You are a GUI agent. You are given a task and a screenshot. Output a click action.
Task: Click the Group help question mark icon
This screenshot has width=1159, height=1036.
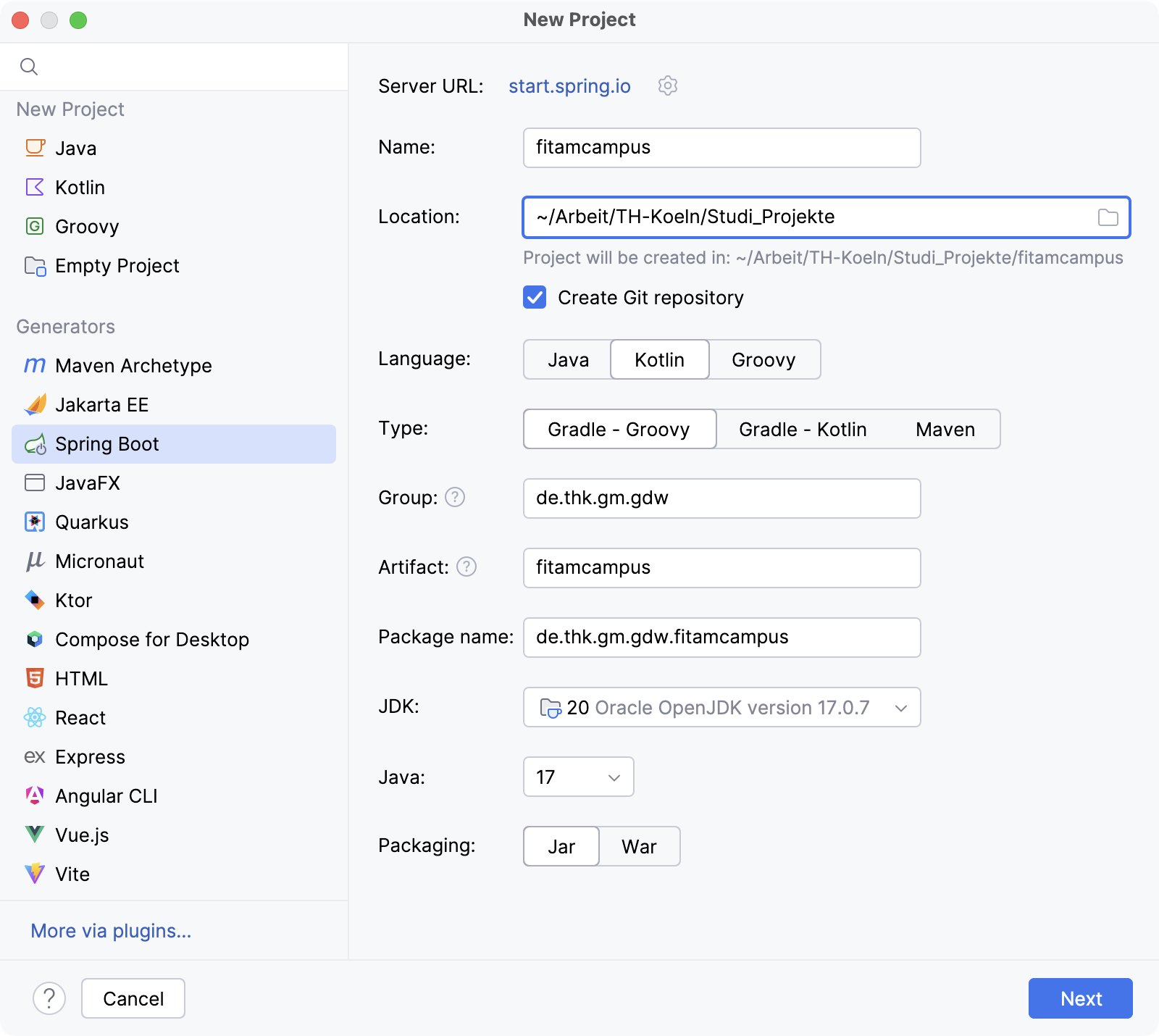(455, 497)
